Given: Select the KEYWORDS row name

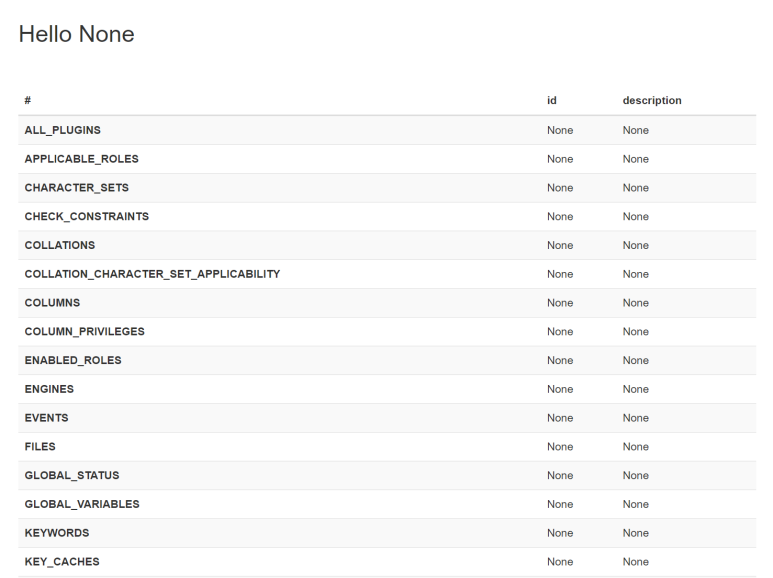Looking at the screenshot, I should [x=57, y=533].
